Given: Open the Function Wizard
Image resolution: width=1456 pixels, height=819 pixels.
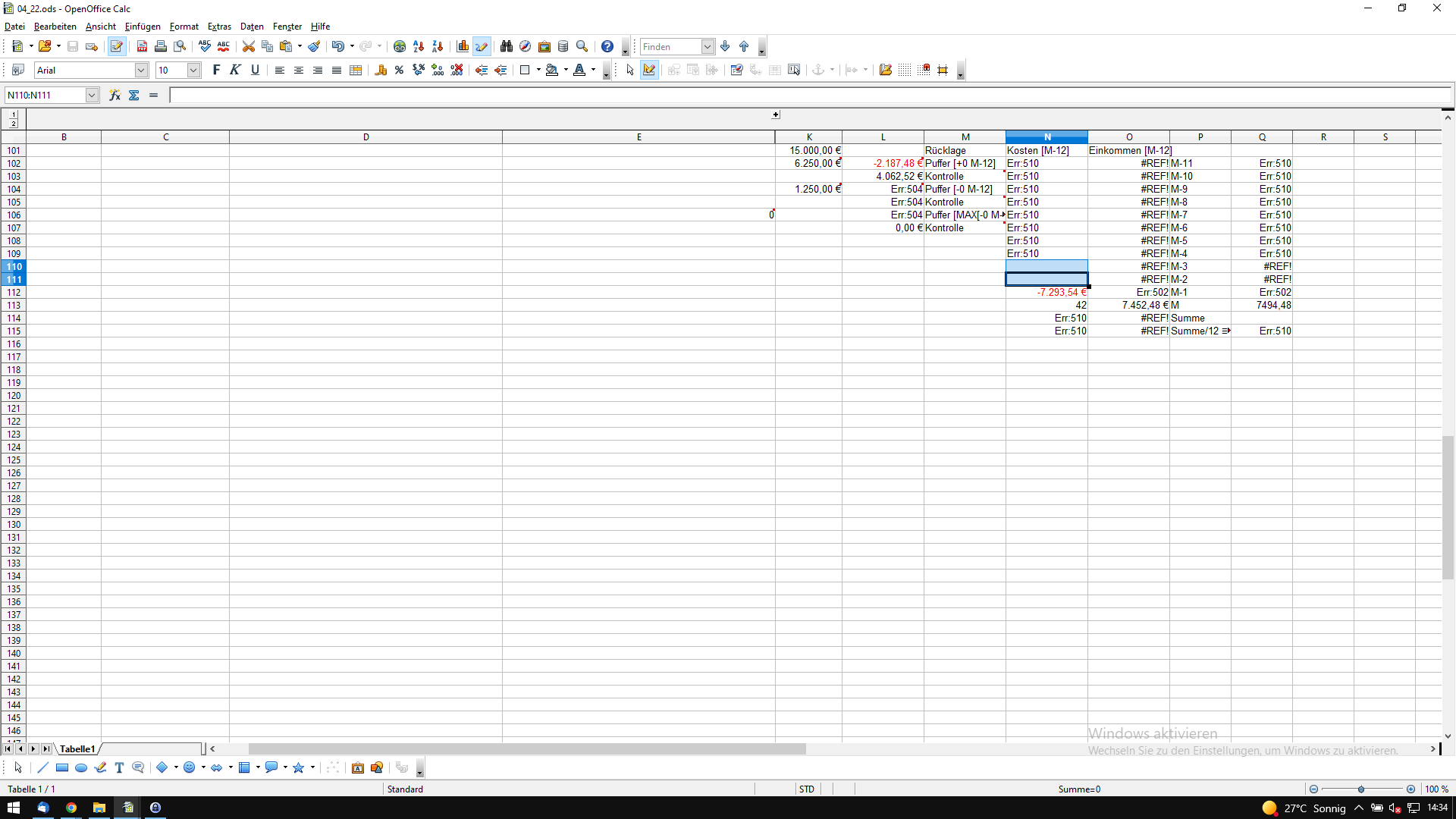Looking at the screenshot, I should 115,95.
